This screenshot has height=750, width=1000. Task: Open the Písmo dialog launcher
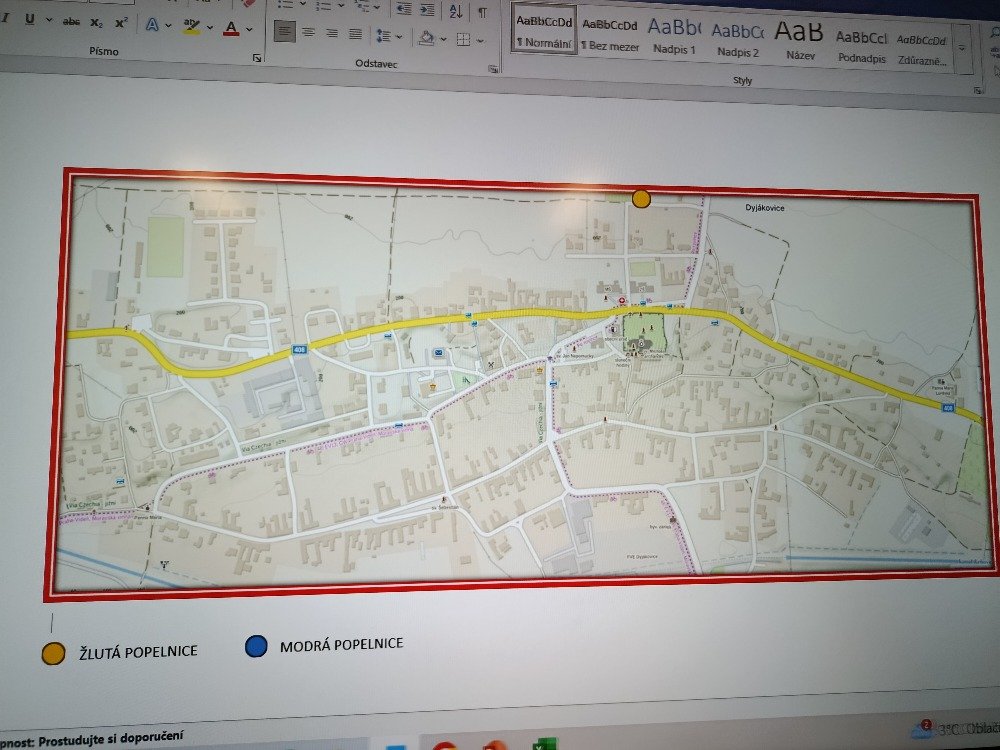point(257,58)
